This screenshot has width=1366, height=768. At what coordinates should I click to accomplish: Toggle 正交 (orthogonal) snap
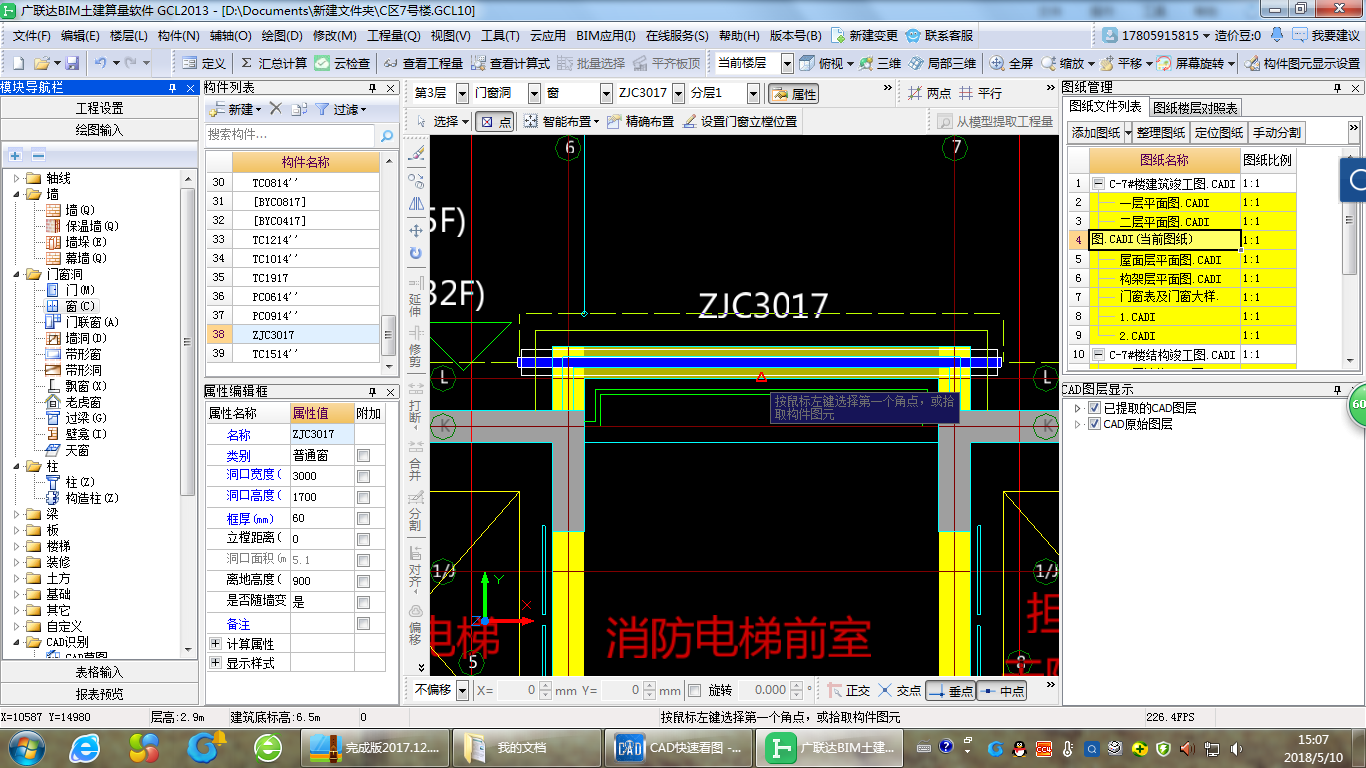tap(848, 690)
